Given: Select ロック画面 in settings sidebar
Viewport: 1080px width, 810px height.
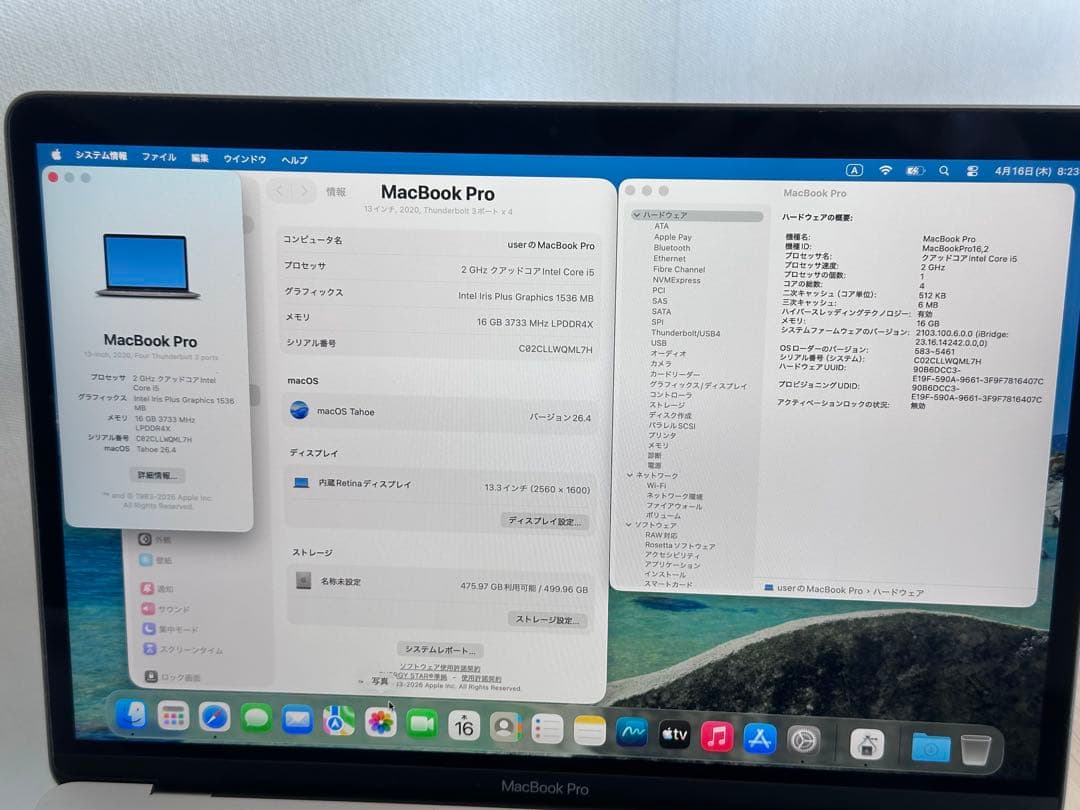Looking at the screenshot, I should pos(174,677).
